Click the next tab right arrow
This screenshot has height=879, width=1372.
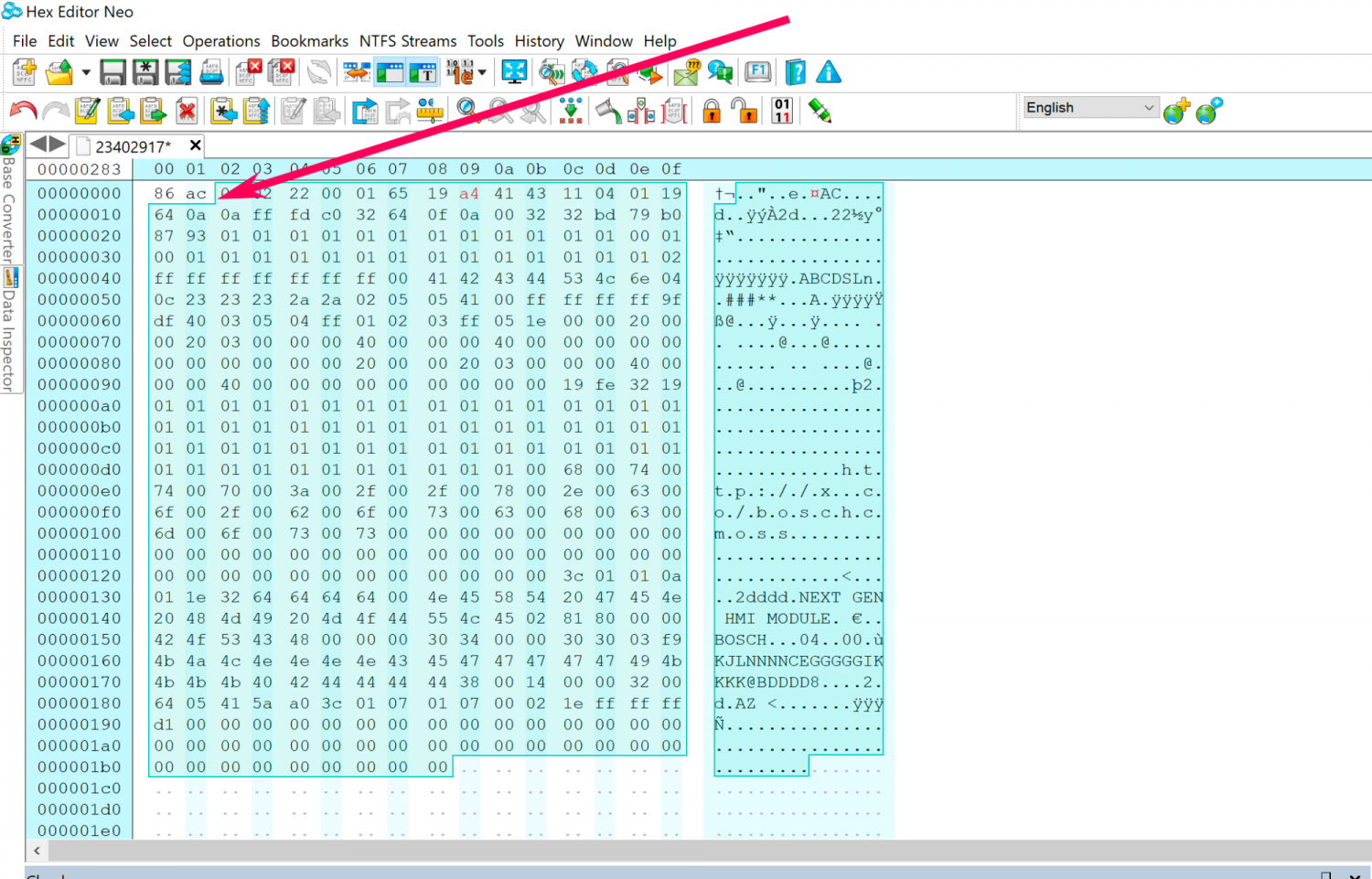click(57, 145)
